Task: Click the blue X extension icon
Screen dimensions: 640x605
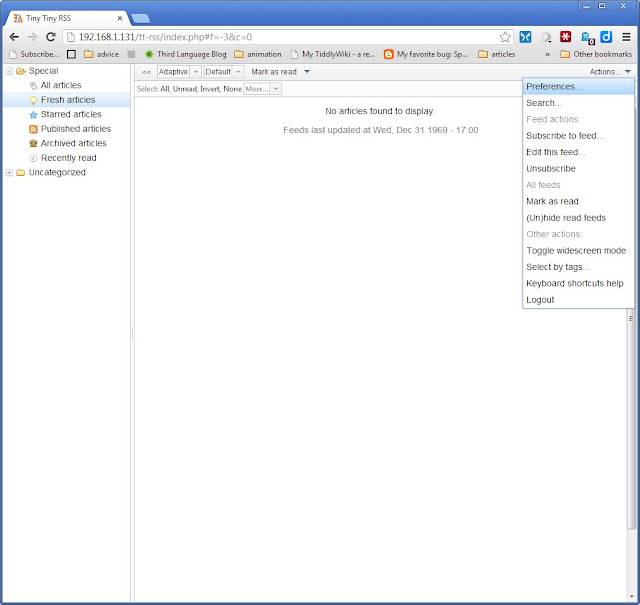Action: [525, 37]
